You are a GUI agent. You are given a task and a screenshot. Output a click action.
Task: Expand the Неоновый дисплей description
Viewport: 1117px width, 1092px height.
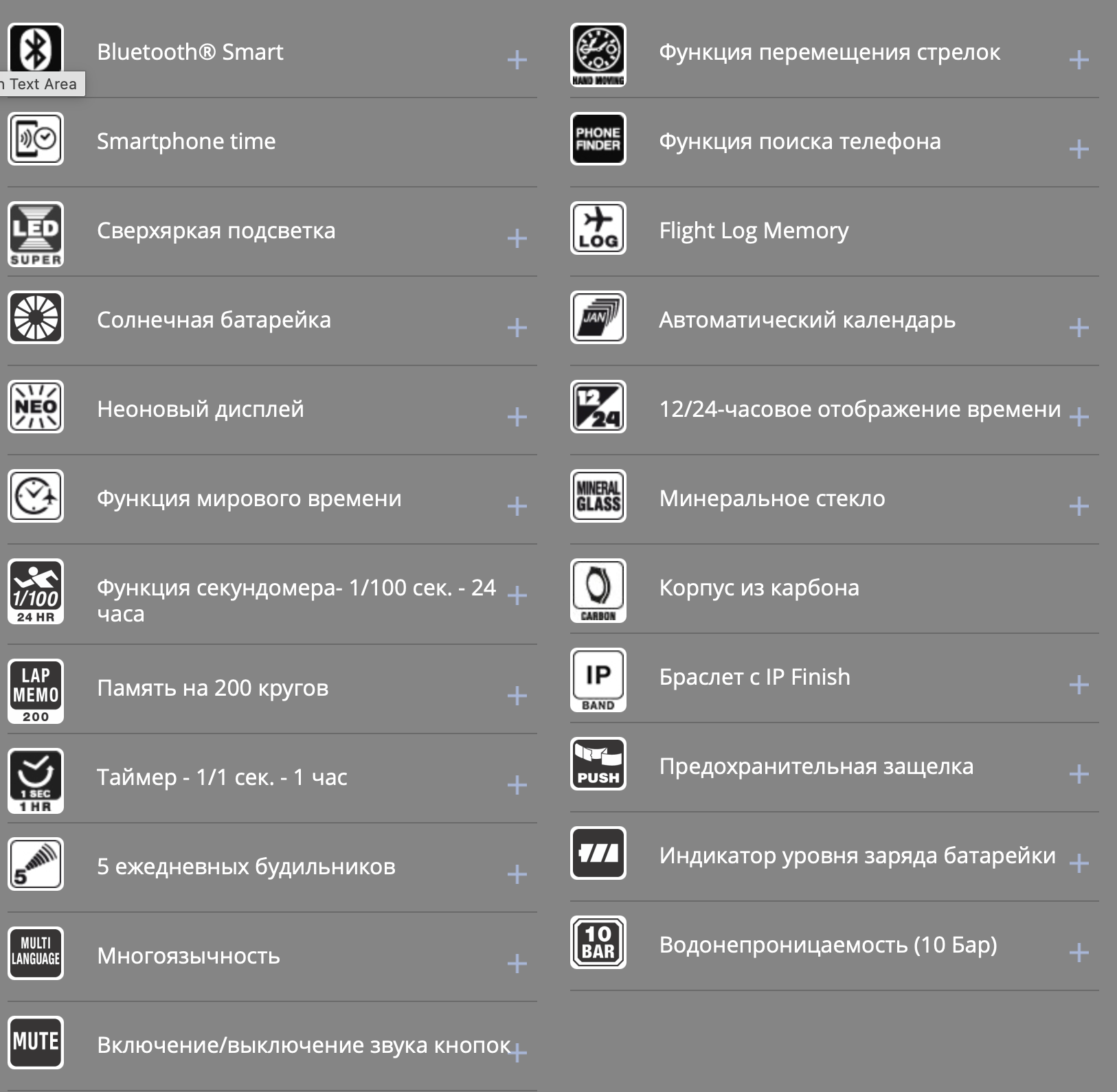point(517,417)
